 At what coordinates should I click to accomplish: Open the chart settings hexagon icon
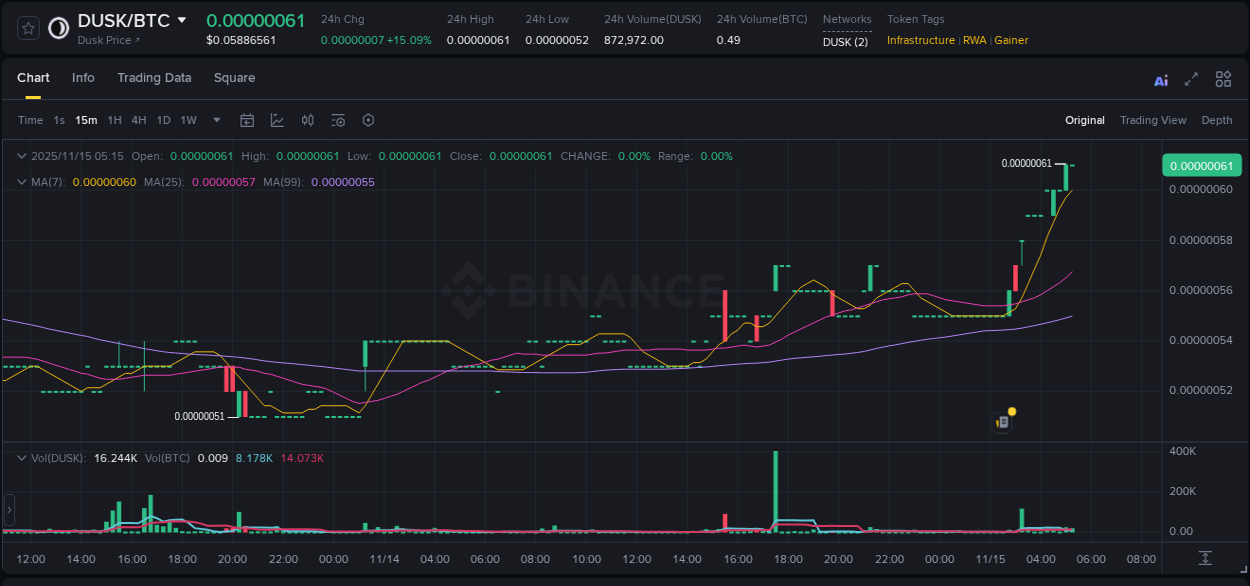368,120
